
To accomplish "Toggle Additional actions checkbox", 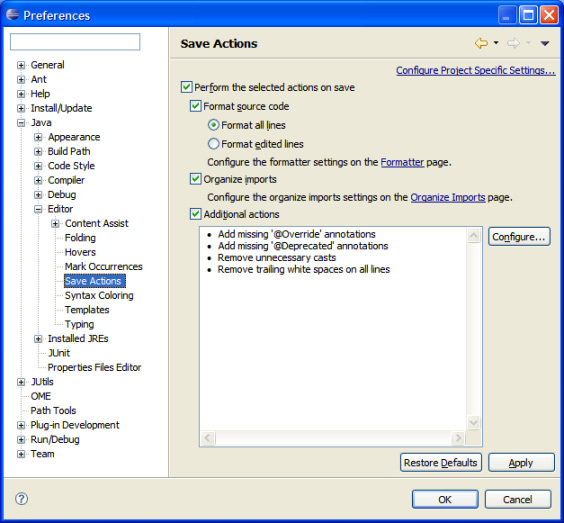I will point(195,214).
